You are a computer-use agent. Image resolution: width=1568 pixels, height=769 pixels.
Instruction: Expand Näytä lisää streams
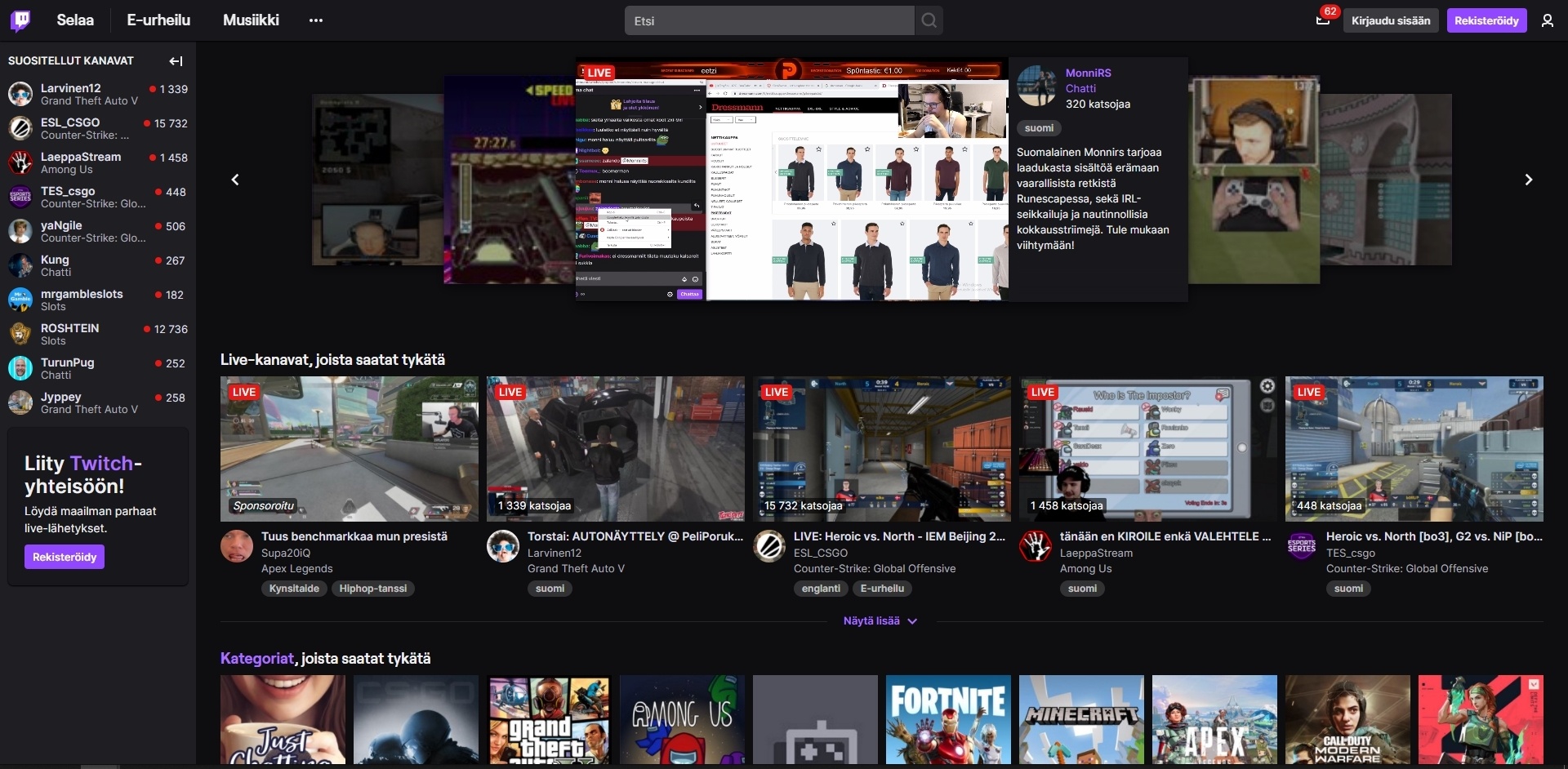880,621
